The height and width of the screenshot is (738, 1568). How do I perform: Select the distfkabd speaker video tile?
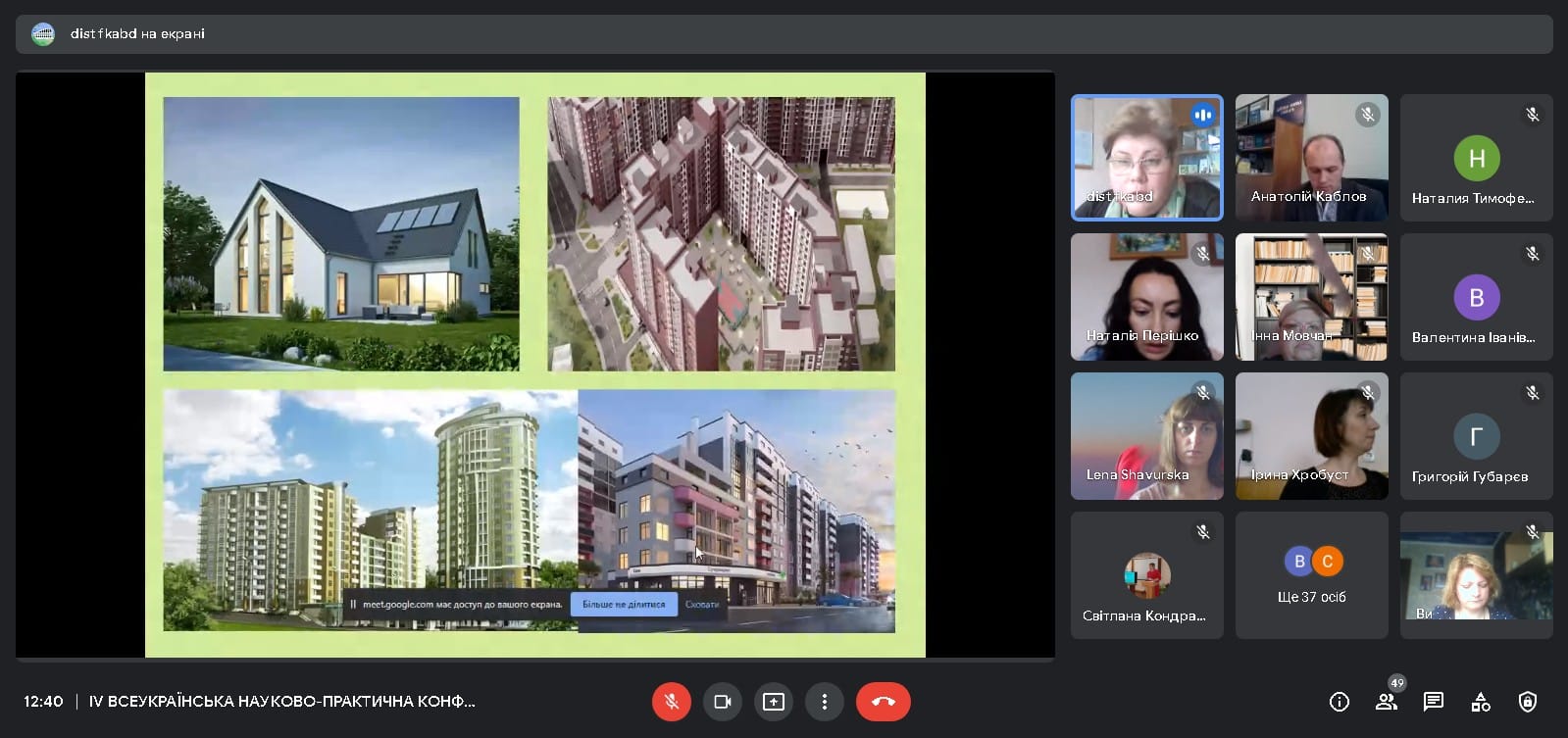(1147, 158)
